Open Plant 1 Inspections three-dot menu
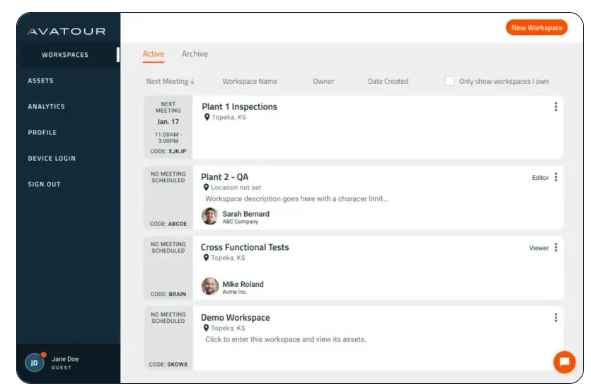 (556, 107)
